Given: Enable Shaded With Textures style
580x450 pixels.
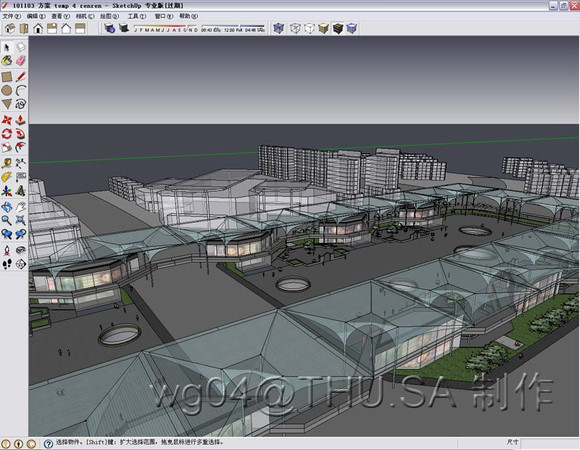Looking at the screenshot, I should 338,28.
